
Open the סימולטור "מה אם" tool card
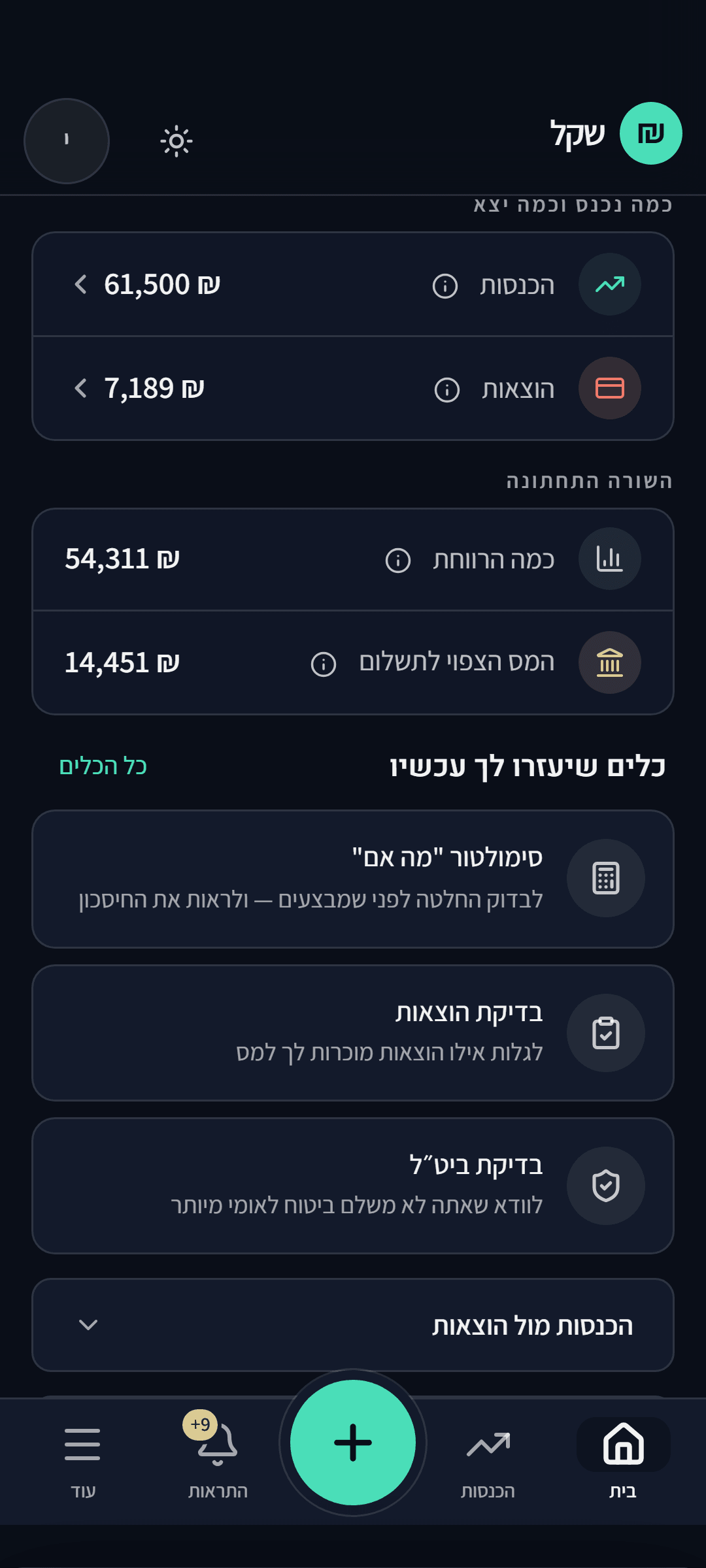pyautogui.click(x=353, y=879)
